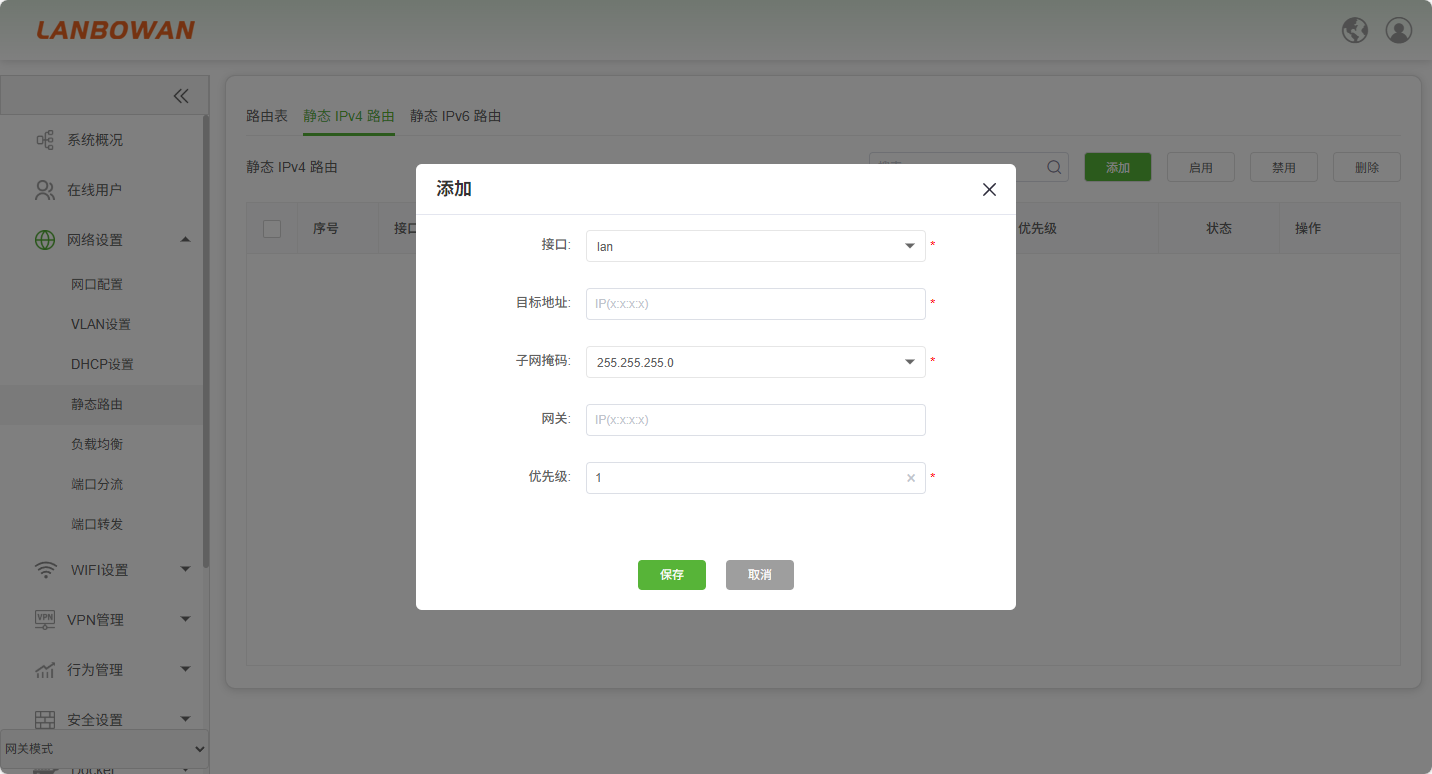Viewport: 1432px width, 774px height.
Task: Click the WIFI设置 signal icon
Action: (x=45, y=570)
